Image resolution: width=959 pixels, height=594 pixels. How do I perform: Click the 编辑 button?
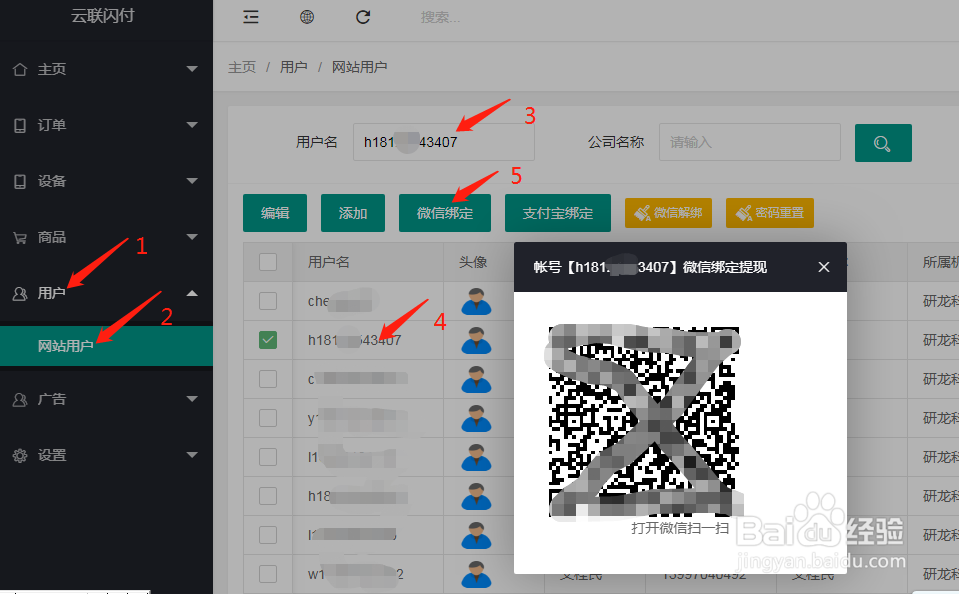click(275, 213)
